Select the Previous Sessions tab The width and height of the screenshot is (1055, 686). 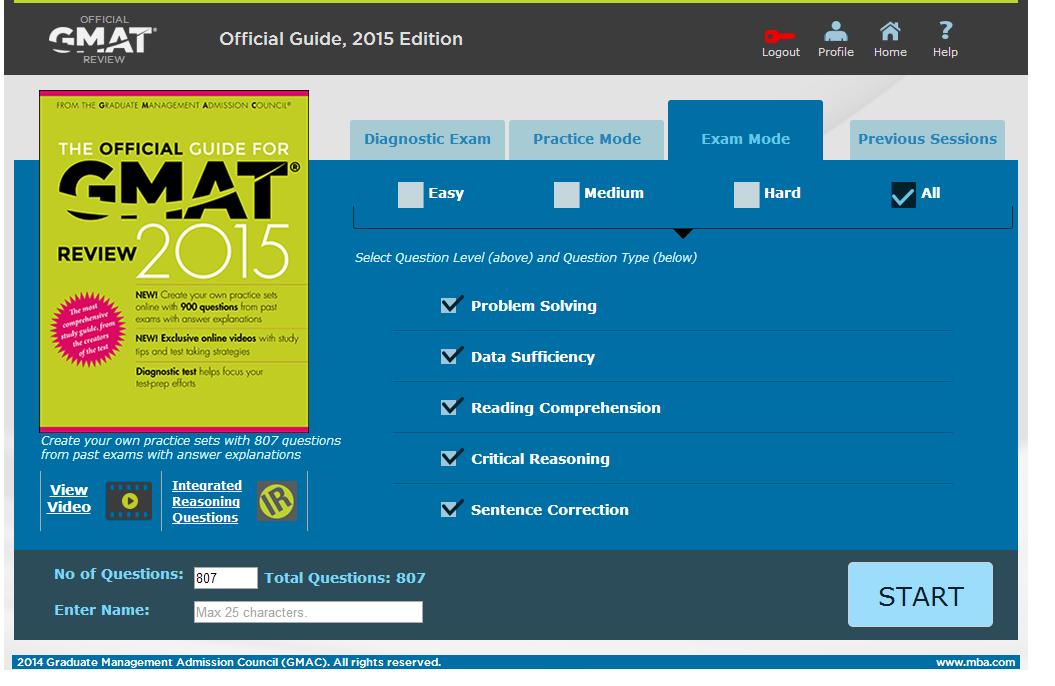pos(927,140)
